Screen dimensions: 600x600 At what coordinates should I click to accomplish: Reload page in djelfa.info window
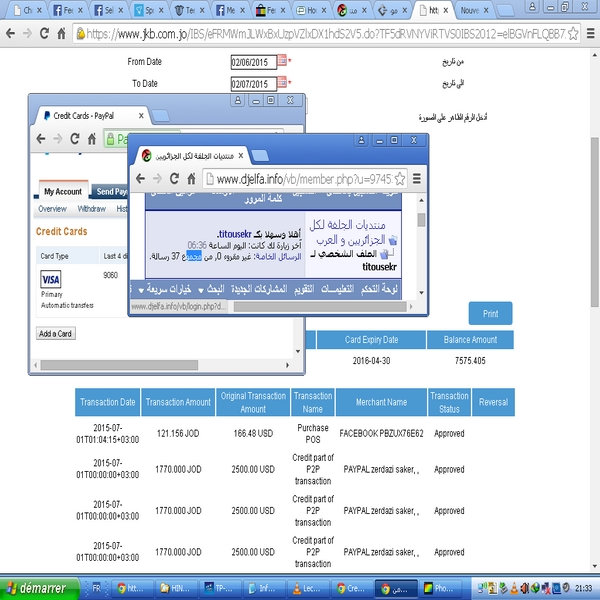[174, 179]
